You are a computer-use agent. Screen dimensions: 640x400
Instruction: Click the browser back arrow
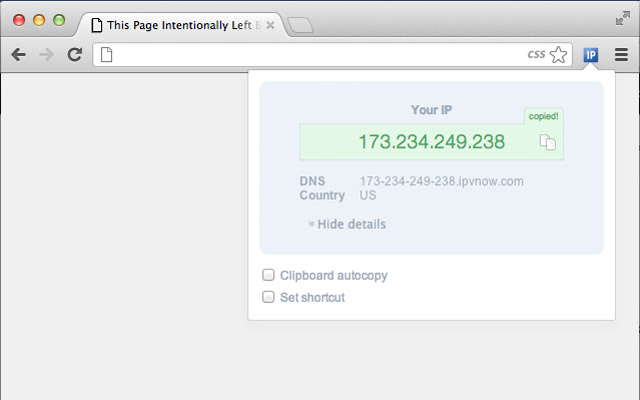tap(19, 54)
